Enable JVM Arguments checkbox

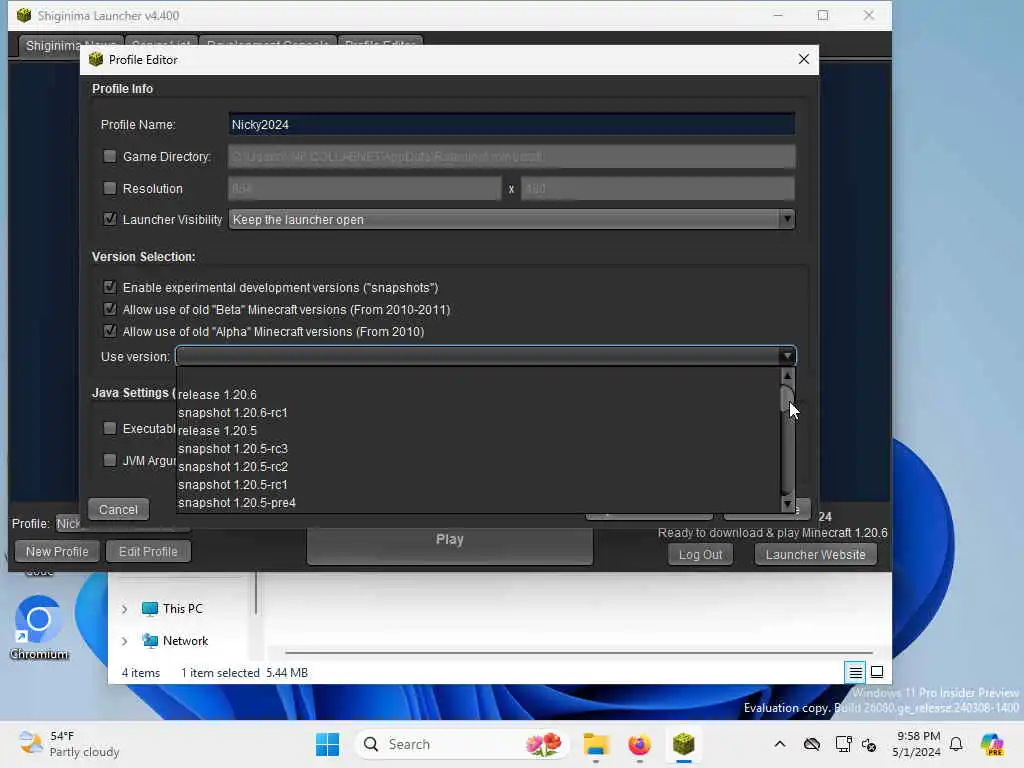click(110, 460)
